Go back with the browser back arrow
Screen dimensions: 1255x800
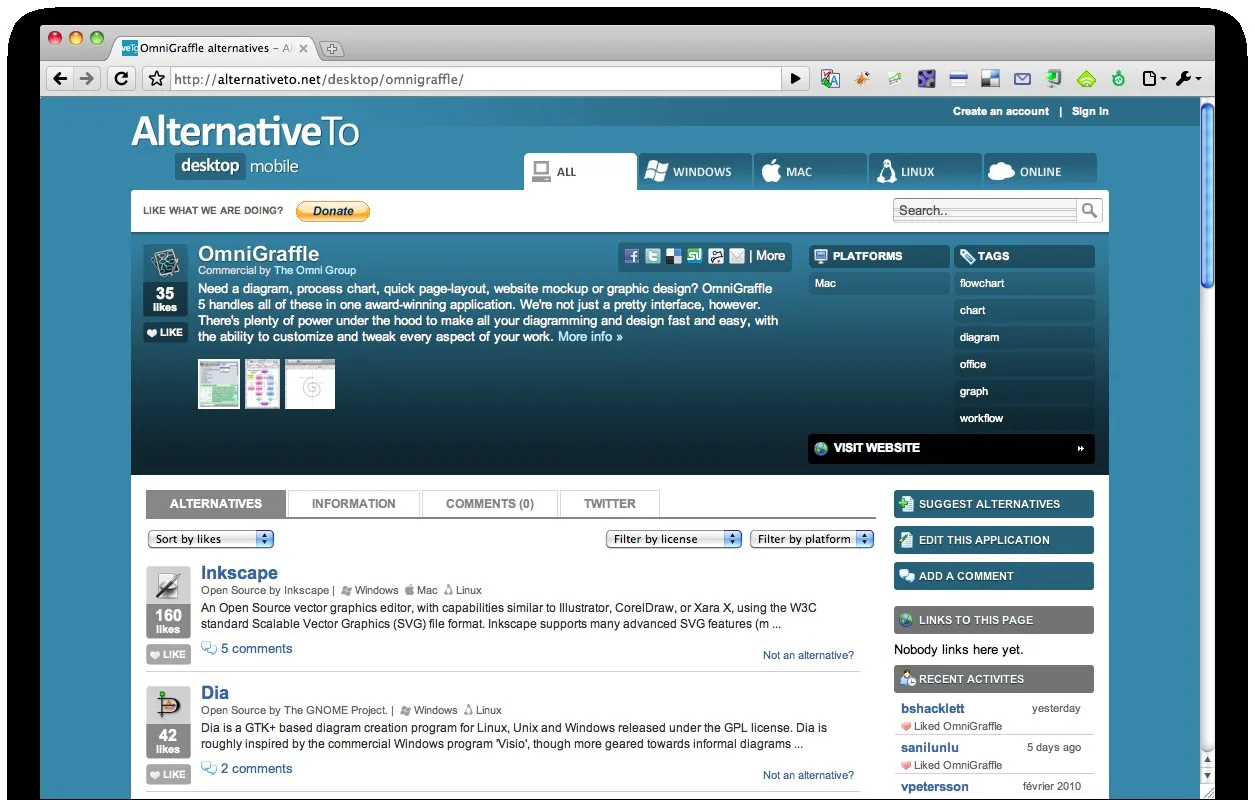point(60,78)
